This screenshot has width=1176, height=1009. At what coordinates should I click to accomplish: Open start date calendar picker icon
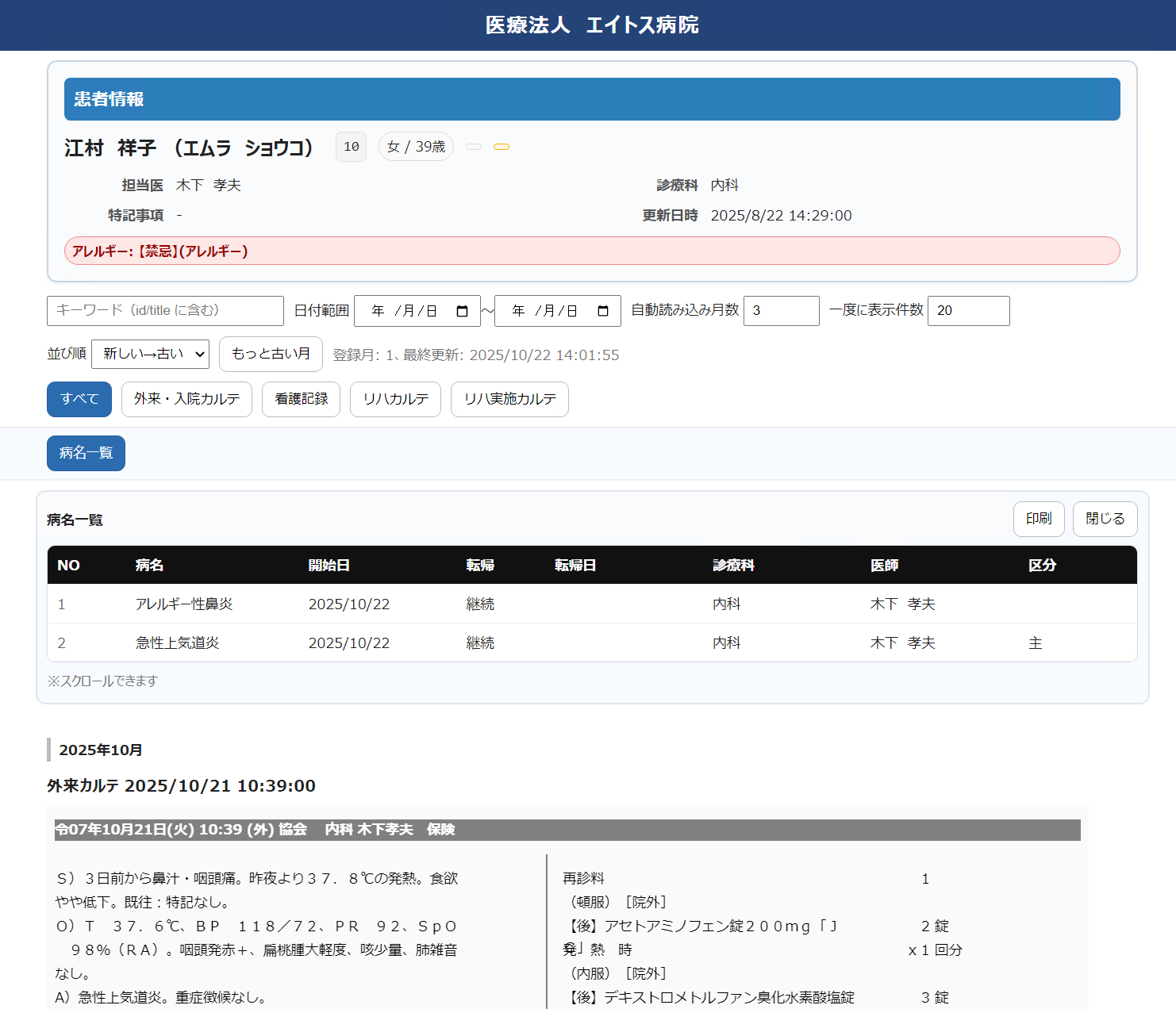463,311
